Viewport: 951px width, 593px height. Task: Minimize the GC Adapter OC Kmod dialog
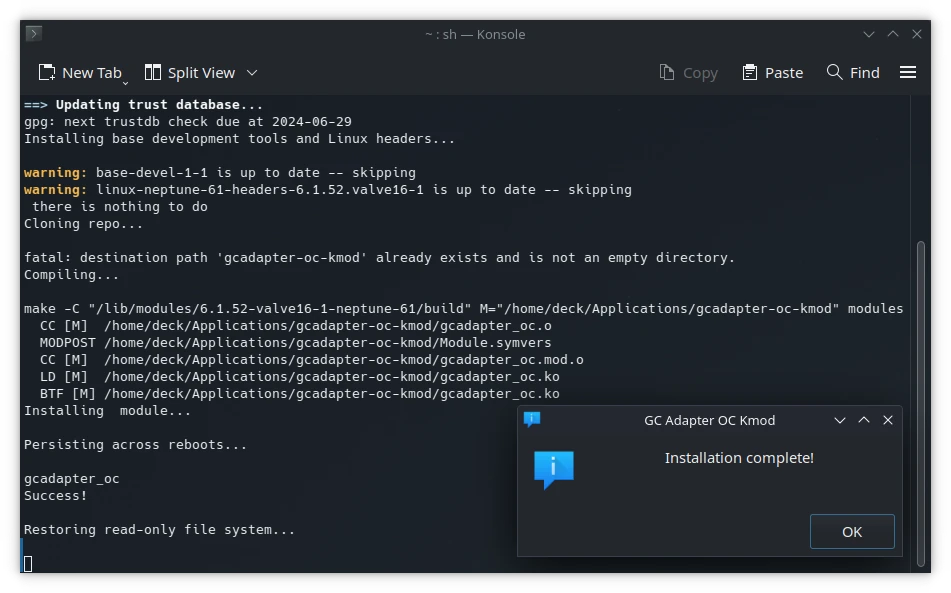(839, 420)
